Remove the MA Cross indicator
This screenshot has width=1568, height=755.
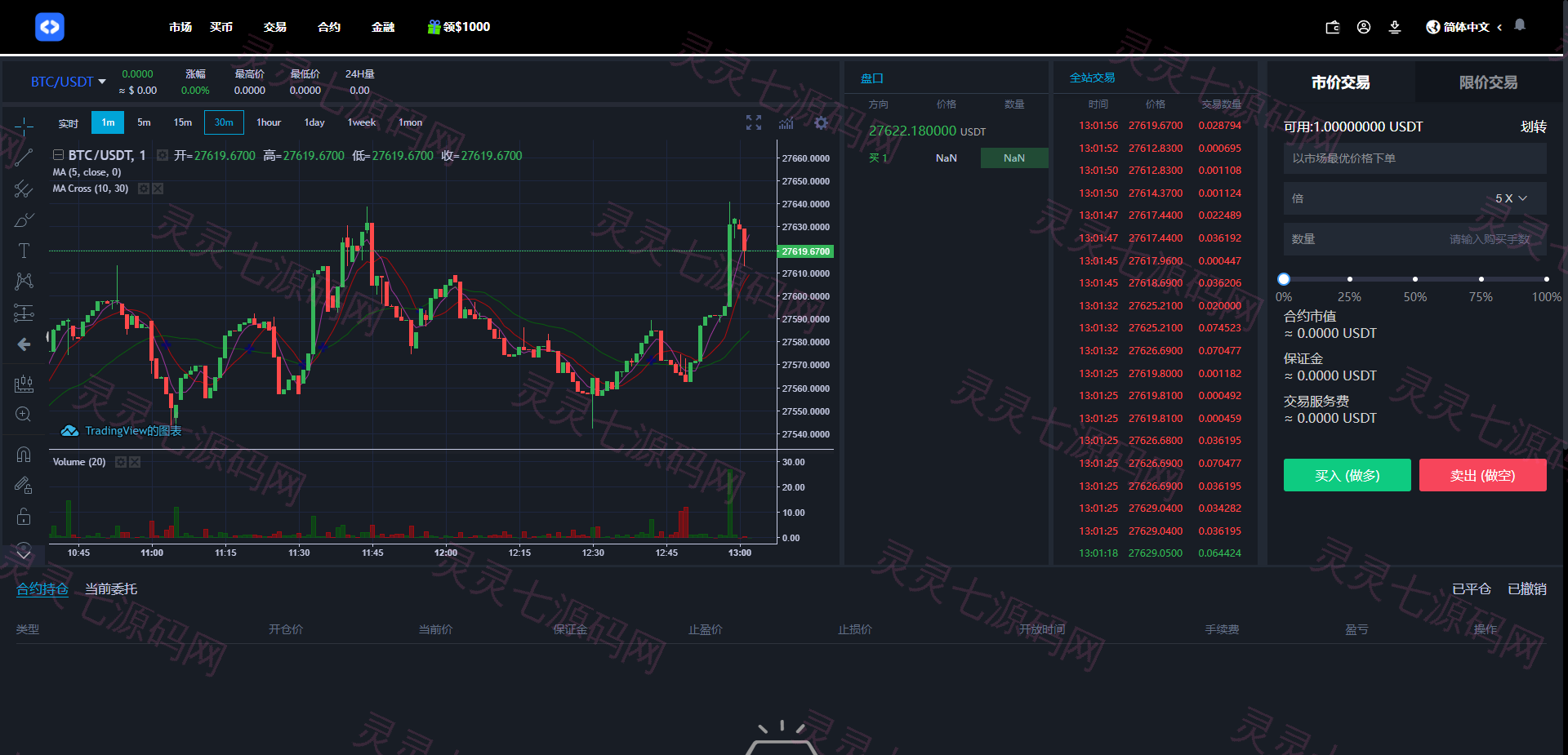158,189
